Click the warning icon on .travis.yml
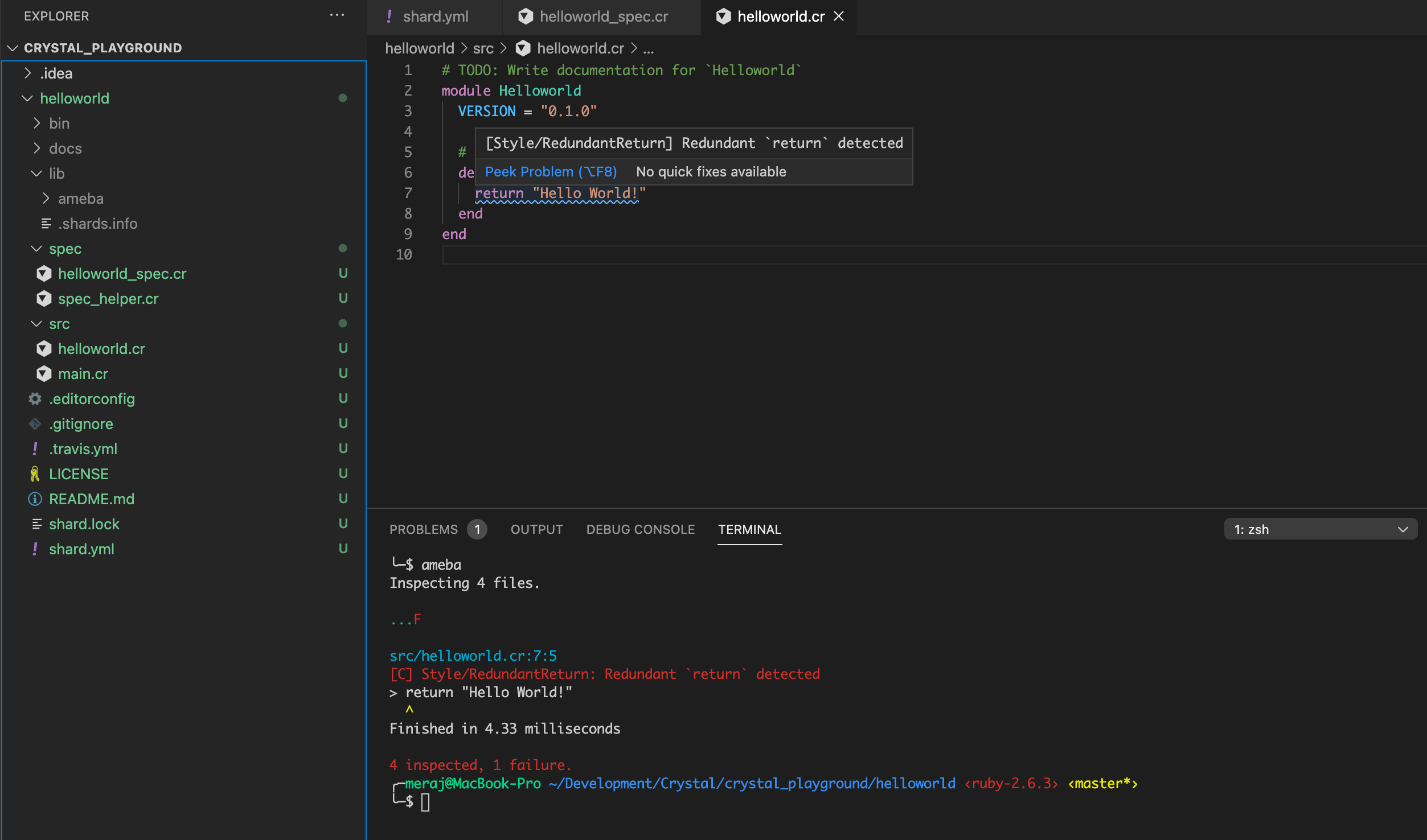The image size is (1427, 840). pos(34,448)
